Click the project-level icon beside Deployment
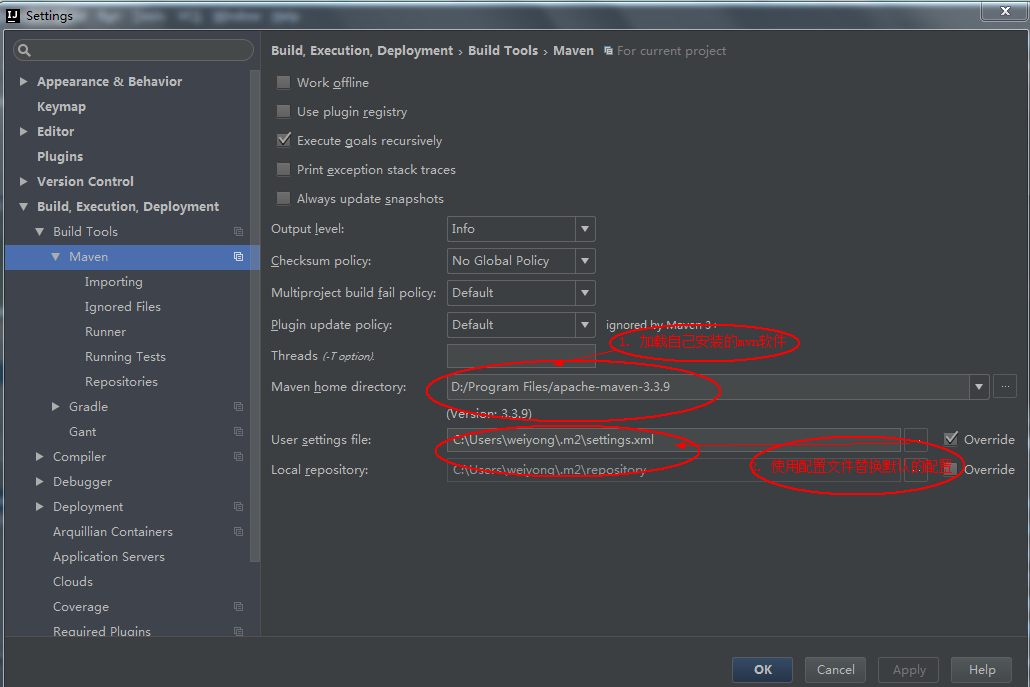 click(x=238, y=507)
